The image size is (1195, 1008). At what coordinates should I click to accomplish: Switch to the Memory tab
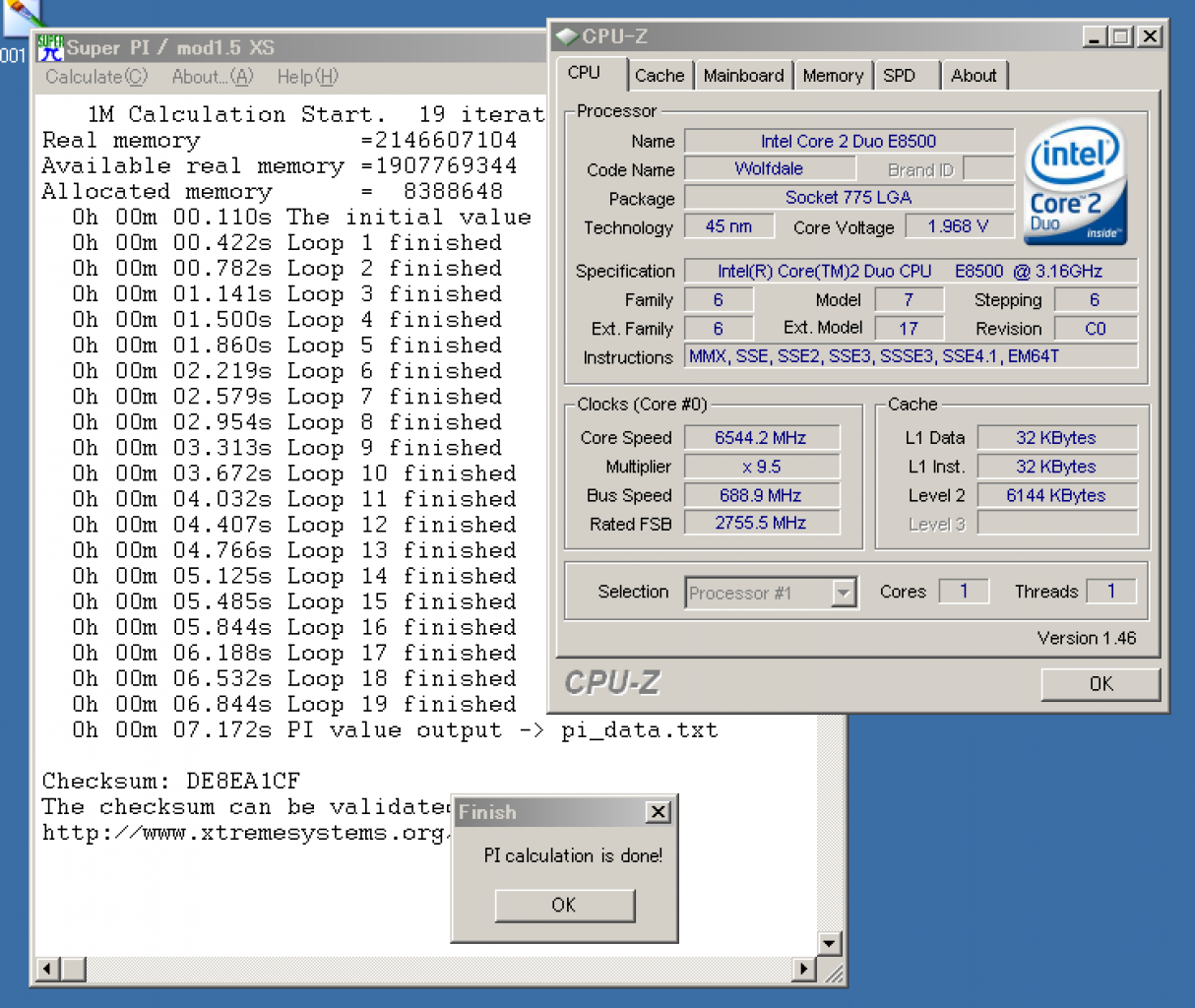(x=833, y=76)
